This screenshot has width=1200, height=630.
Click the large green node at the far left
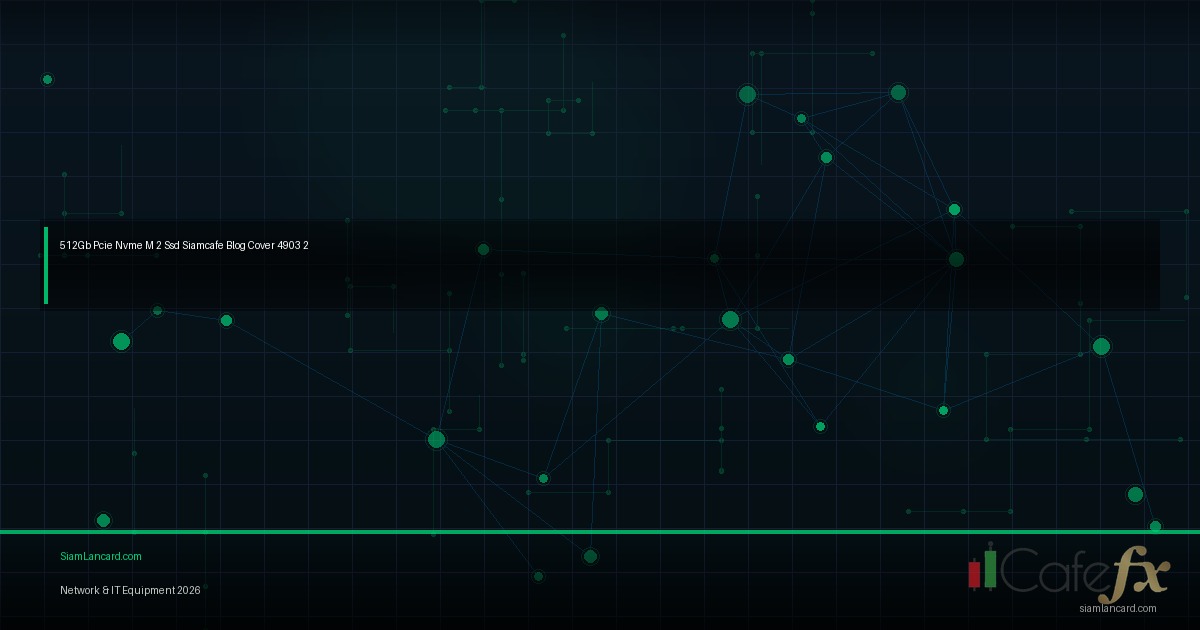121,342
